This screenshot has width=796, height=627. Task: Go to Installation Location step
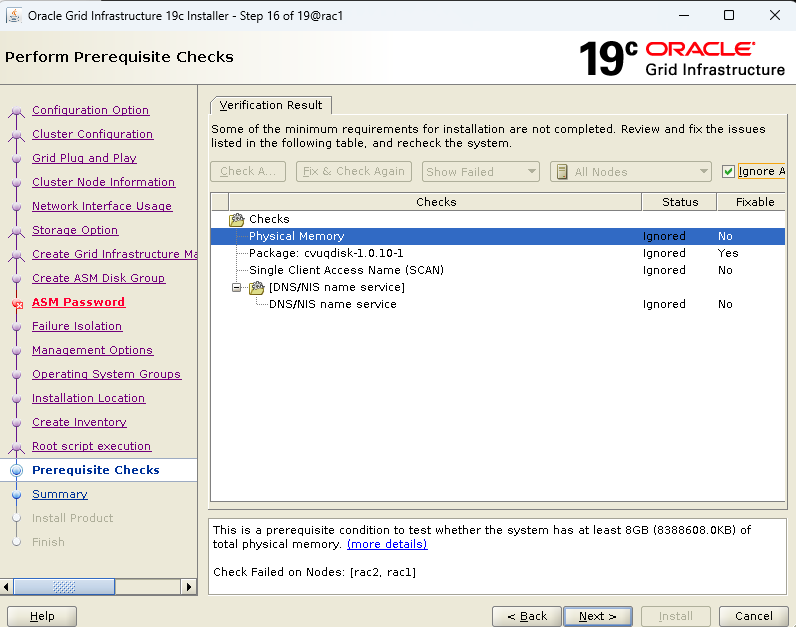point(88,398)
